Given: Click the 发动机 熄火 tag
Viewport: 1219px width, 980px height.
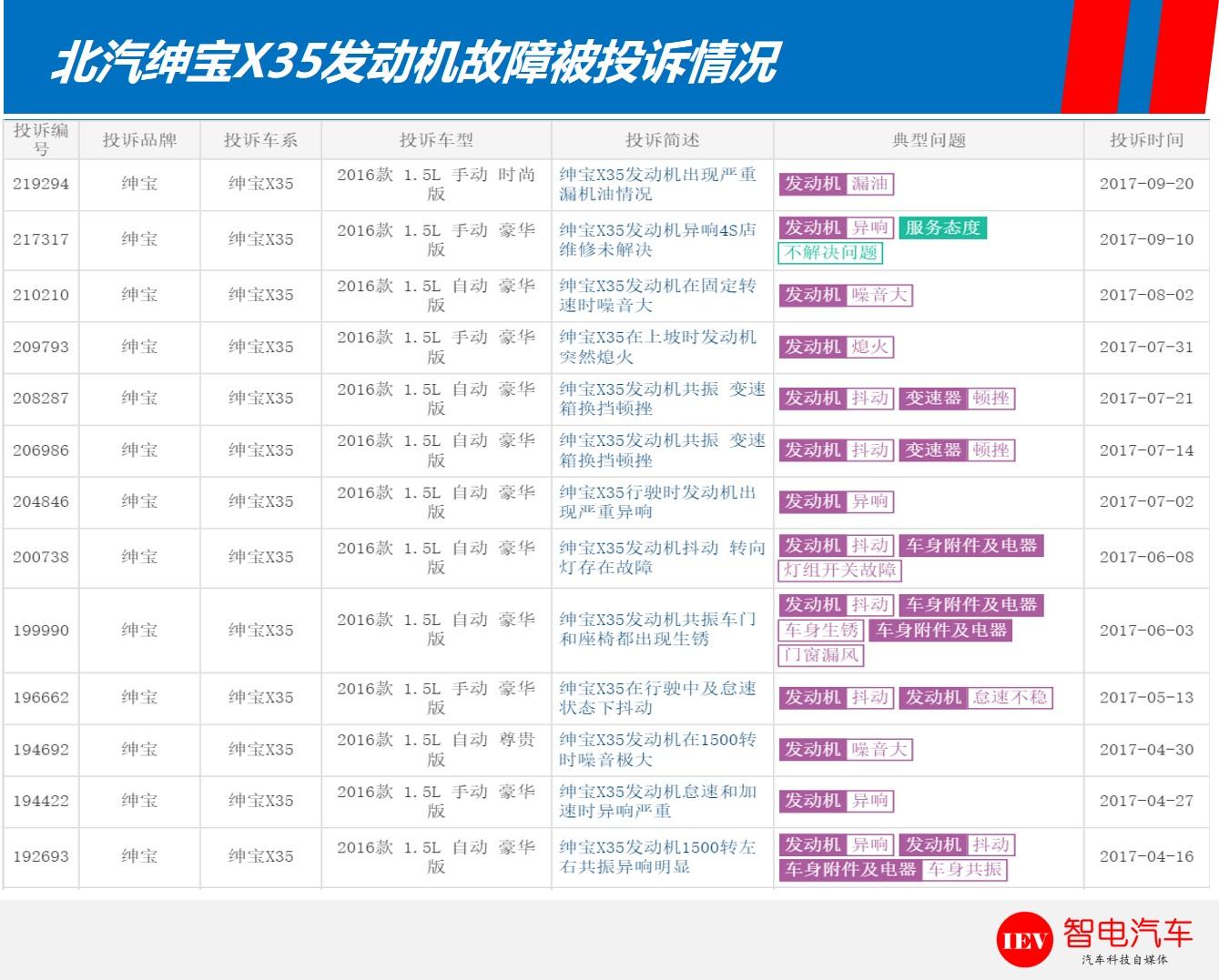Looking at the screenshot, I should [836, 347].
